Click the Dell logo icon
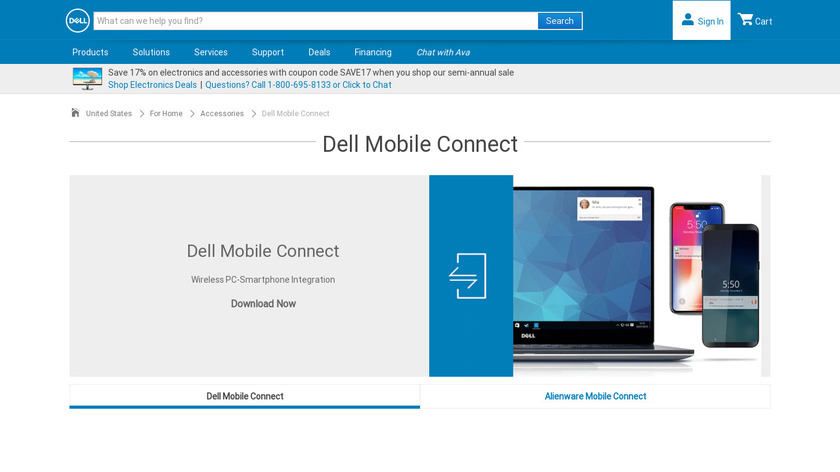 [78, 21]
